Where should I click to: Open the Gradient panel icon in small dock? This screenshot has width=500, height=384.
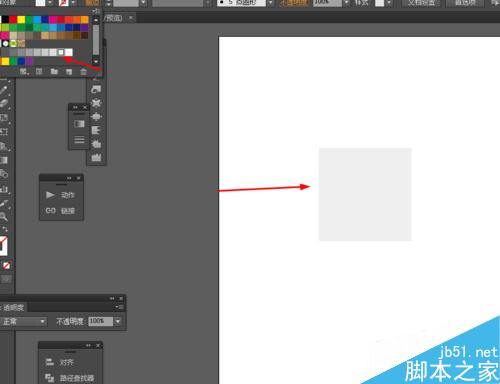pos(79,124)
